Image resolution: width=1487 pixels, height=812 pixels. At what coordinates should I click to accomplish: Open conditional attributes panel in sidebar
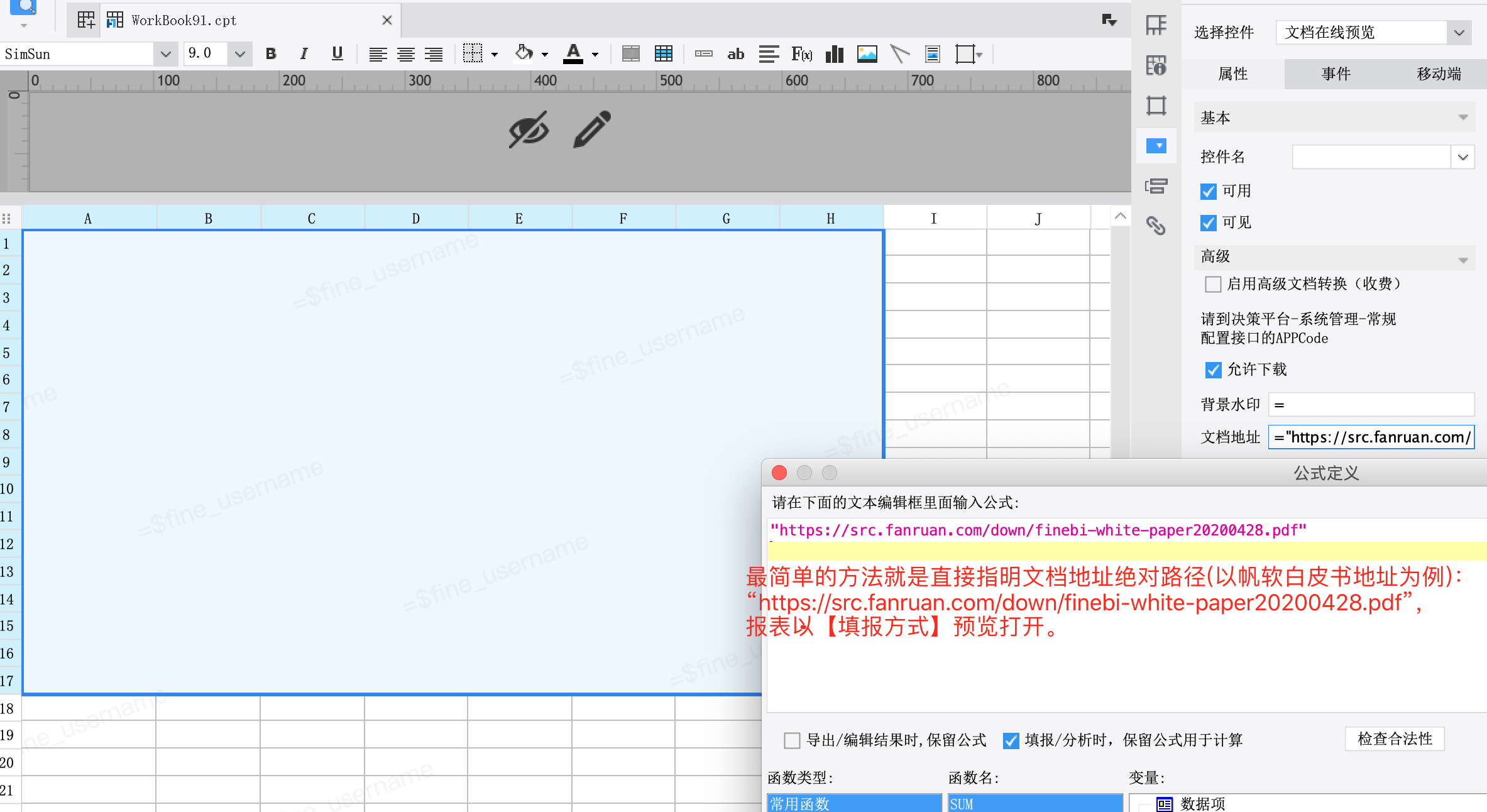click(1156, 186)
